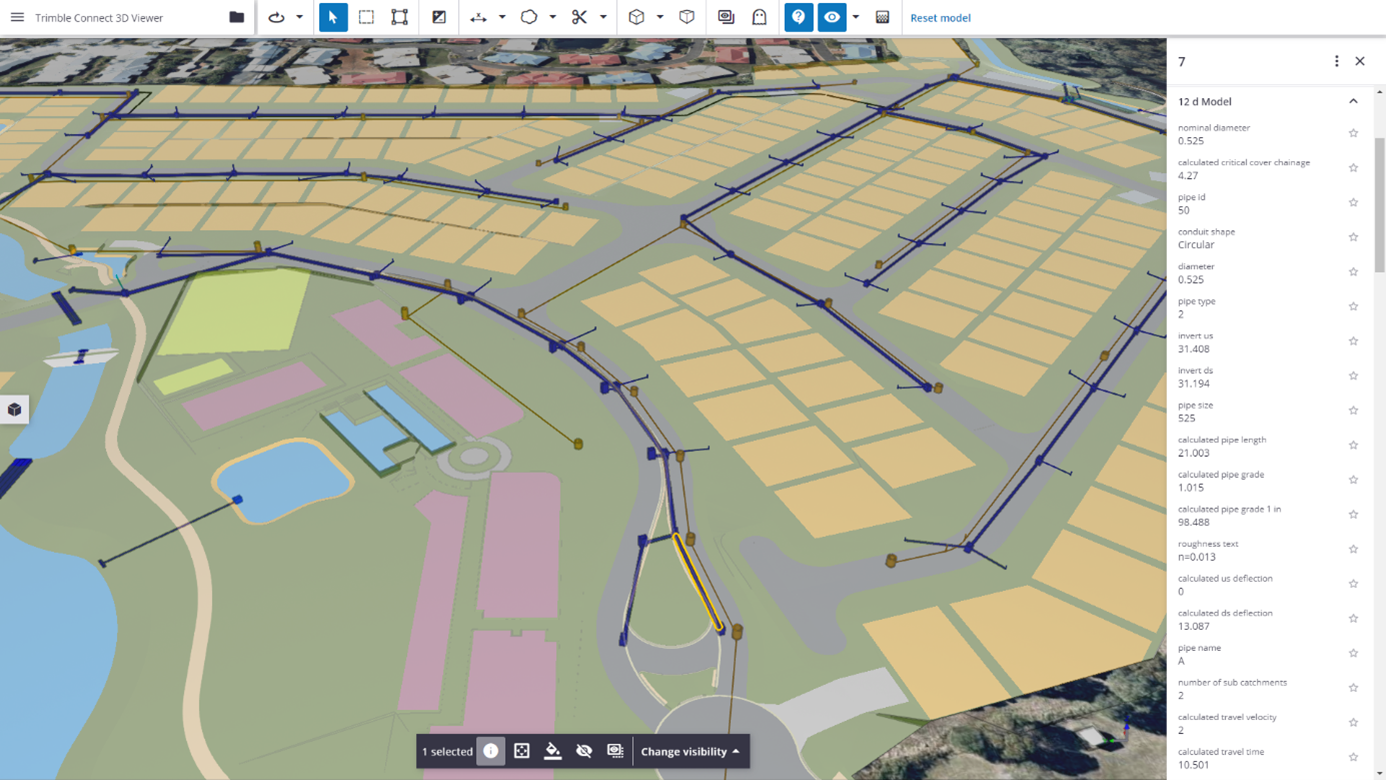The height and width of the screenshot is (780, 1386).
Task: Zoom to selected object icon
Action: point(522,751)
